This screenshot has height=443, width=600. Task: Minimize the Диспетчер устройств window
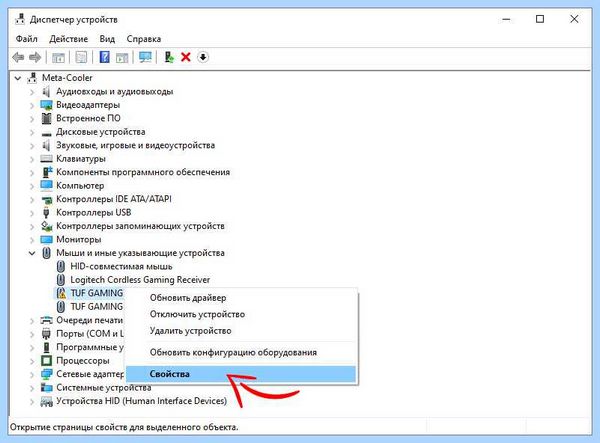click(x=506, y=19)
